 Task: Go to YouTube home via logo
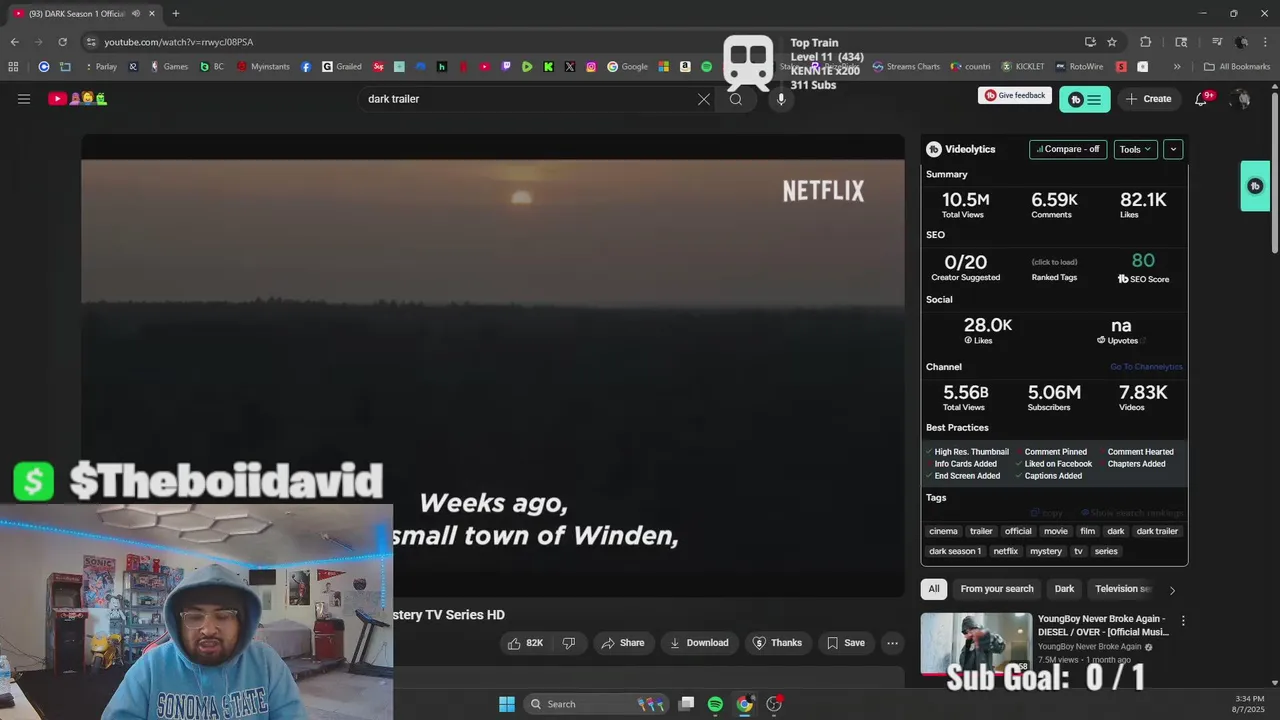(78, 98)
